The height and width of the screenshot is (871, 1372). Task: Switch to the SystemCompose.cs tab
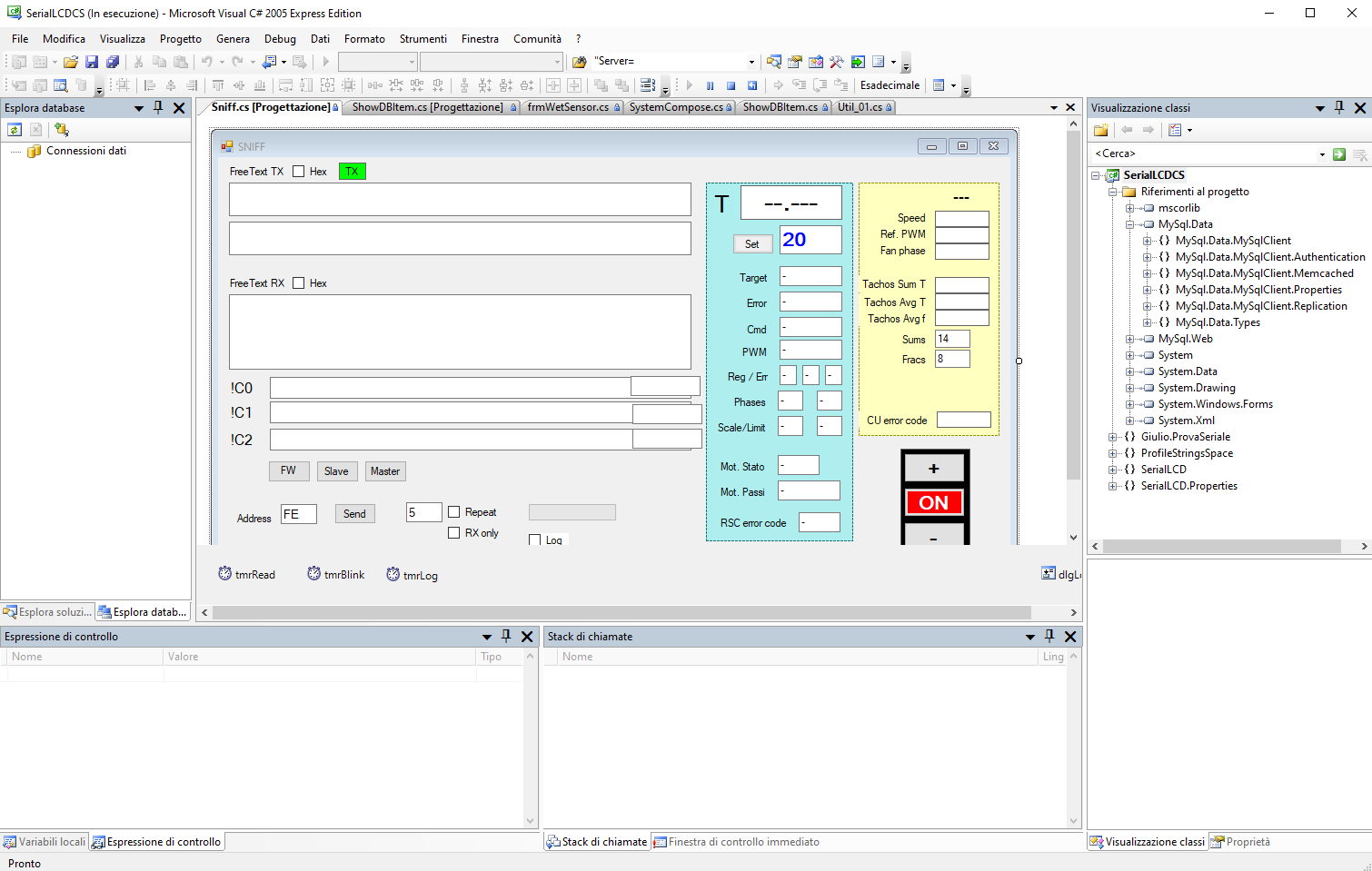point(681,107)
